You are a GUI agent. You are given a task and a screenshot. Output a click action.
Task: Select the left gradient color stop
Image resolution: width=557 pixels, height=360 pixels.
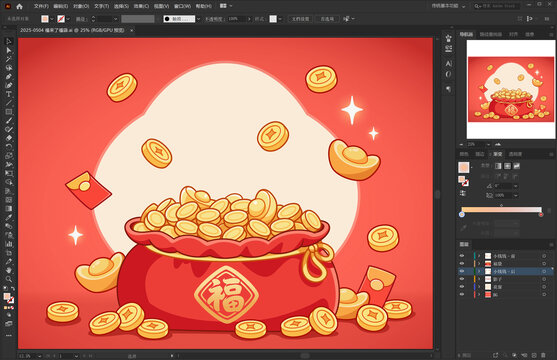click(462, 214)
